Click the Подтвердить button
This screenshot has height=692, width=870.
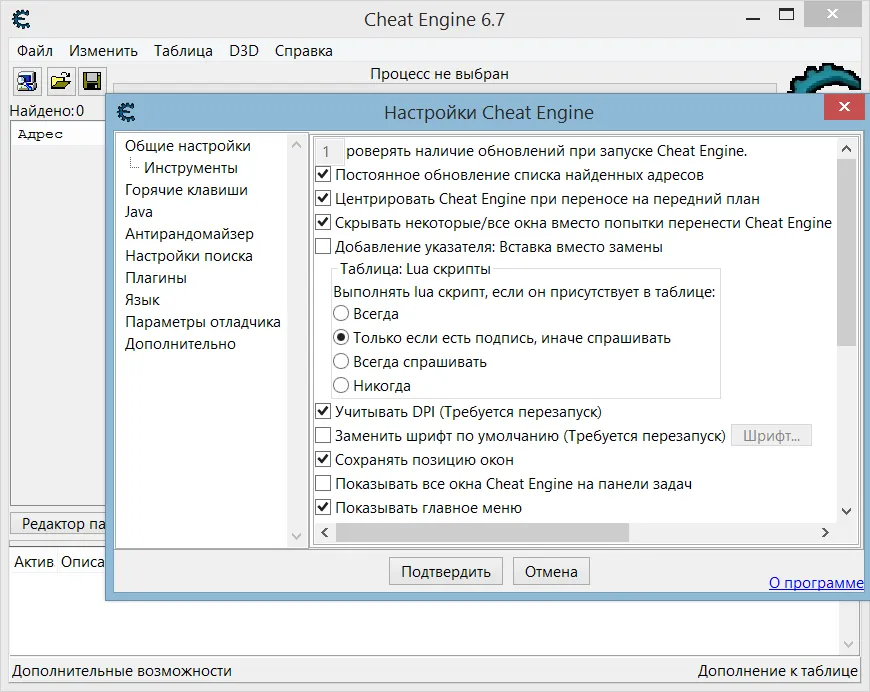pyautogui.click(x=446, y=572)
